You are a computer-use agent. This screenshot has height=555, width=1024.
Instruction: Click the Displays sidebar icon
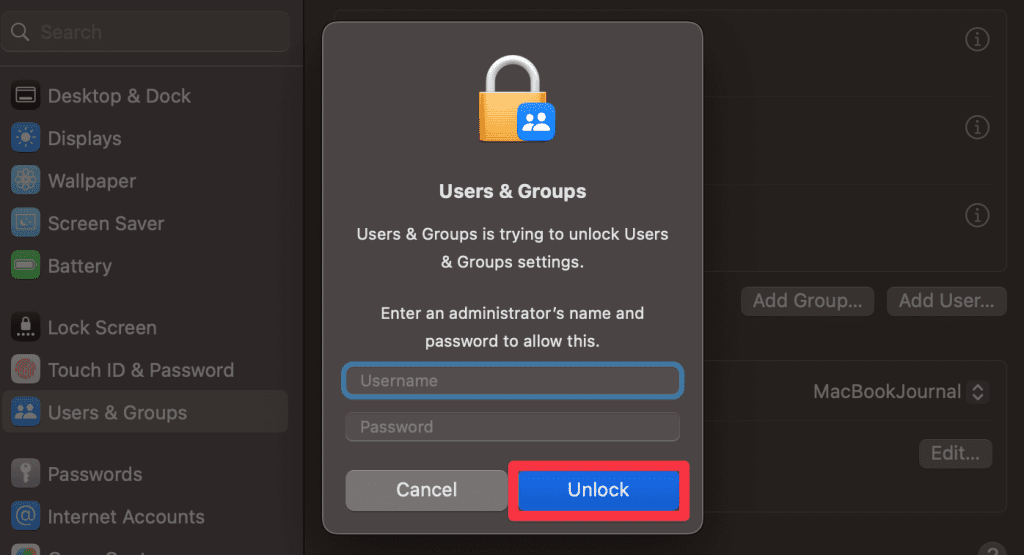25,138
